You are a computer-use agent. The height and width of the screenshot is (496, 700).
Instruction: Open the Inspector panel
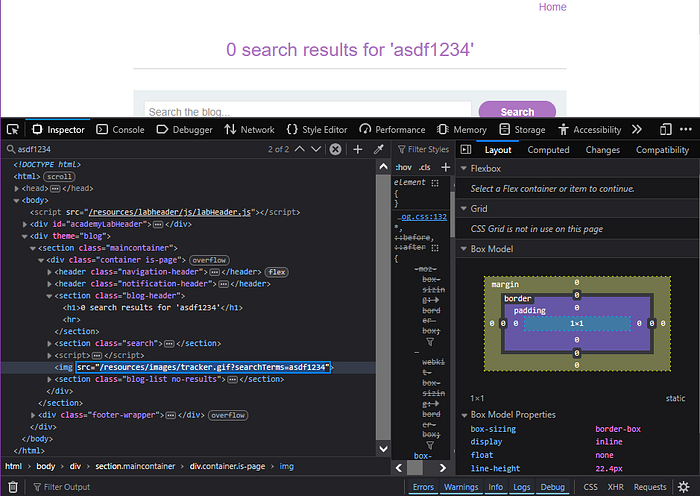pos(58,129)
